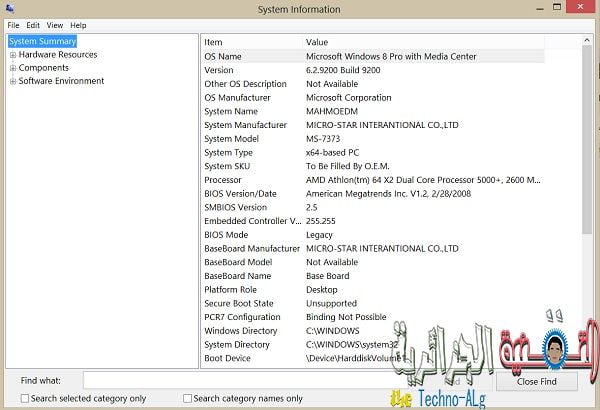Image resolution: width=600 pixels, height=410 pixels.
Task: Click the value Desktop
Action: click(x=321, y=290)
